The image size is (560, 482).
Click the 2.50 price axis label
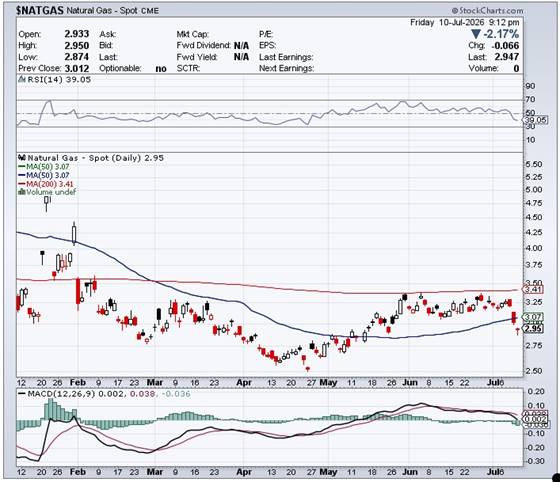534,371
